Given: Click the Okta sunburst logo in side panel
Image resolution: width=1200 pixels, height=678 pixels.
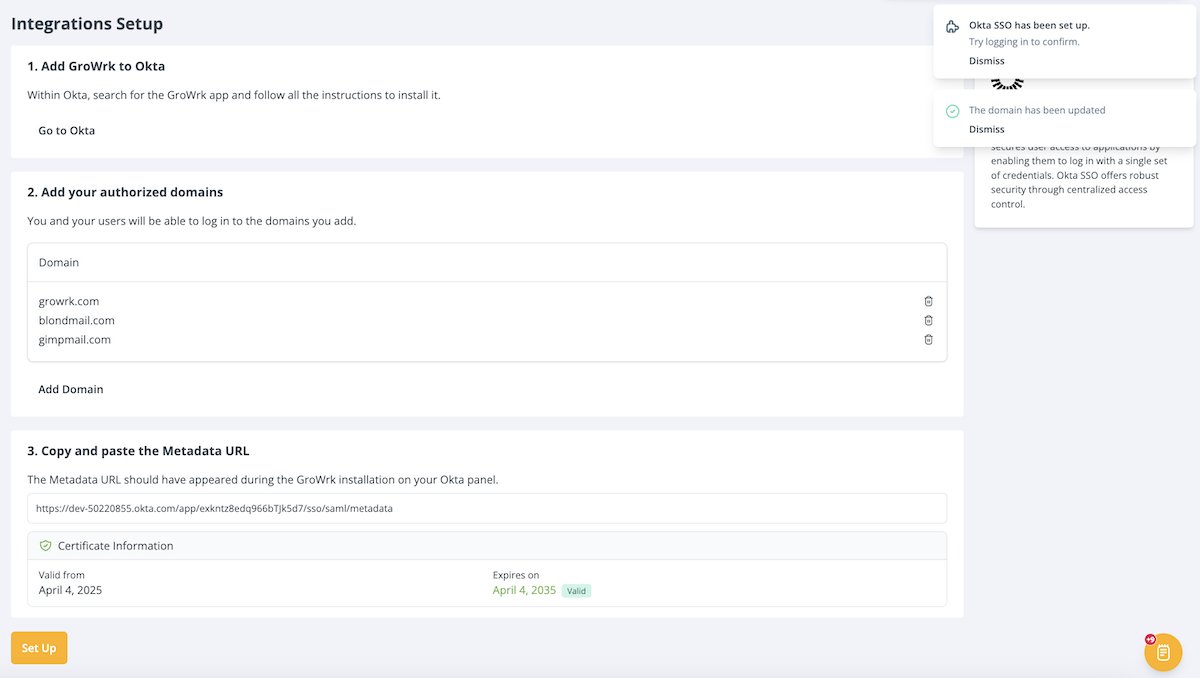Looking at the screenshot, I should [x=1008, y=84].
